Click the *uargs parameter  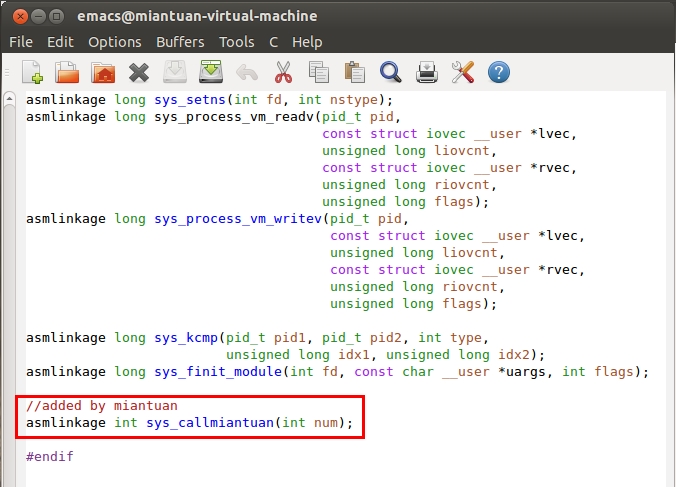[x=522, y=372]
